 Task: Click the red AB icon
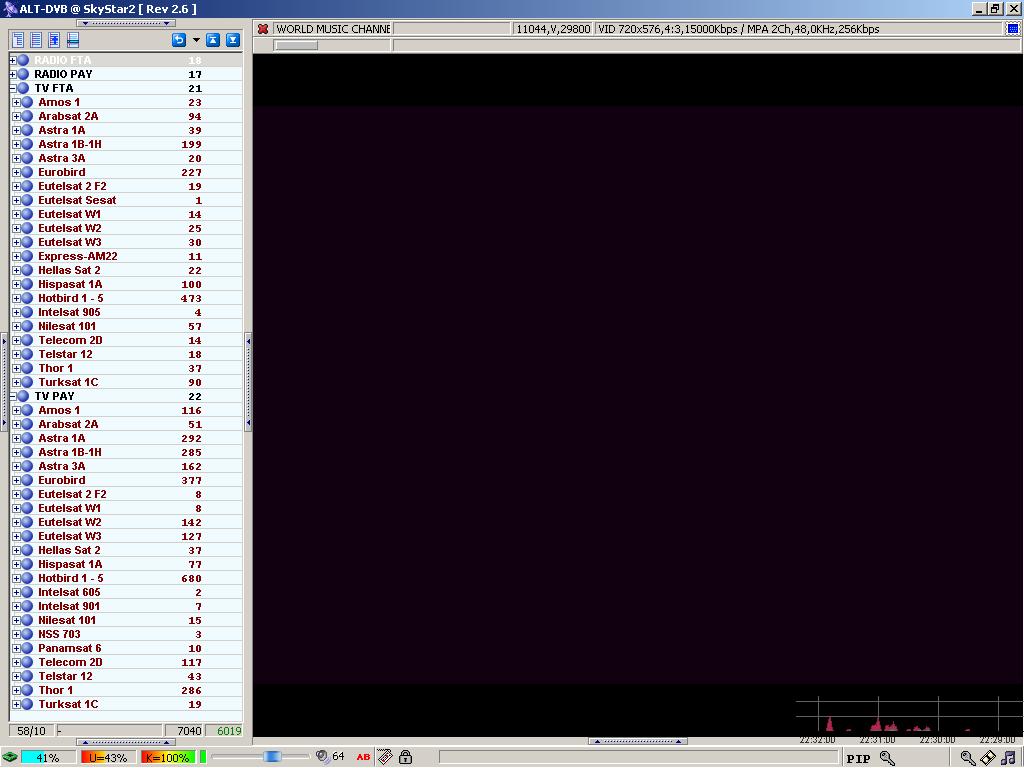(363, 757)
